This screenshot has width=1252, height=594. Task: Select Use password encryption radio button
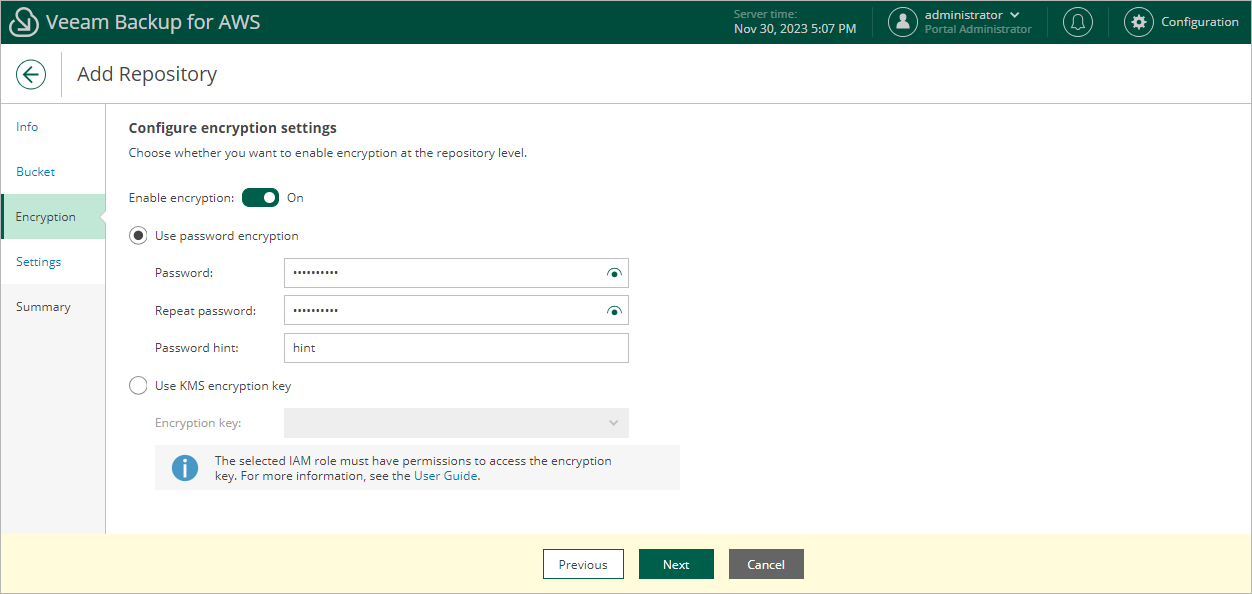coord(138,236)
